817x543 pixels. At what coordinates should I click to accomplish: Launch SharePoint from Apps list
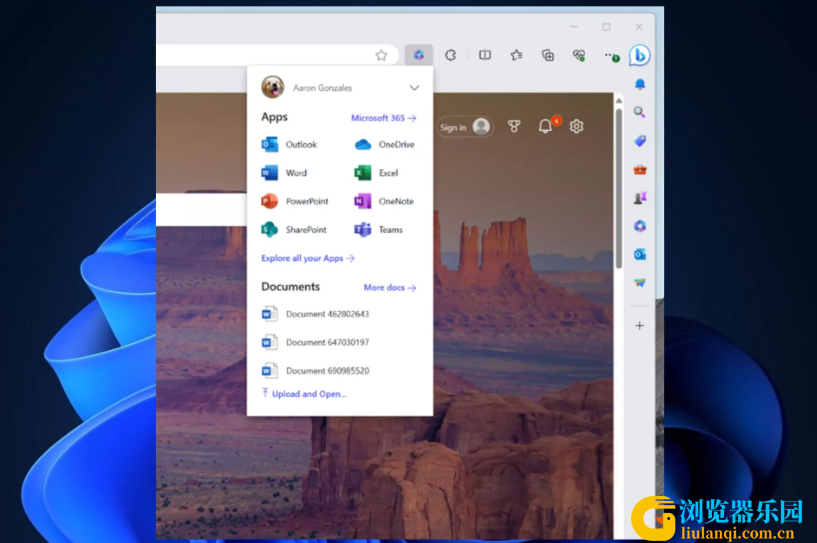tap(294, 229)
